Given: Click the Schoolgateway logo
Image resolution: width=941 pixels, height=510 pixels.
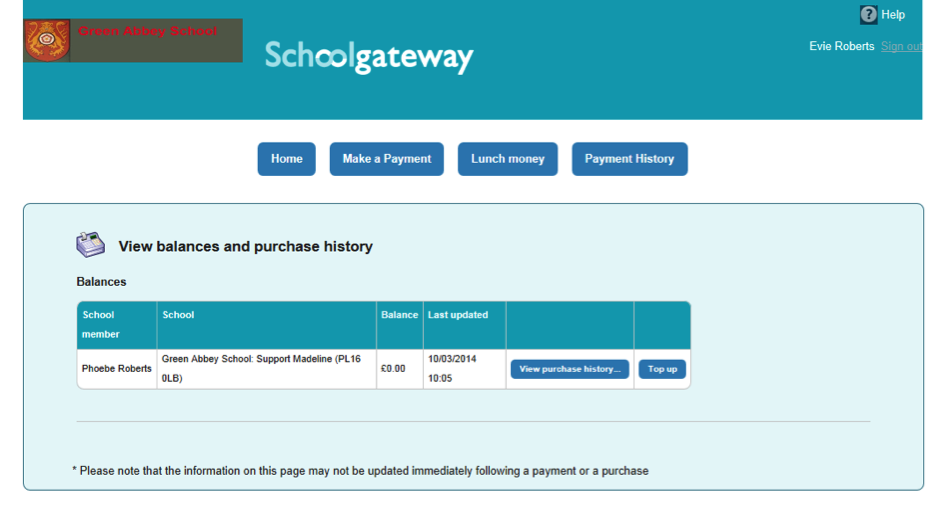Looking at the screenshot, I should coord(368,57).
